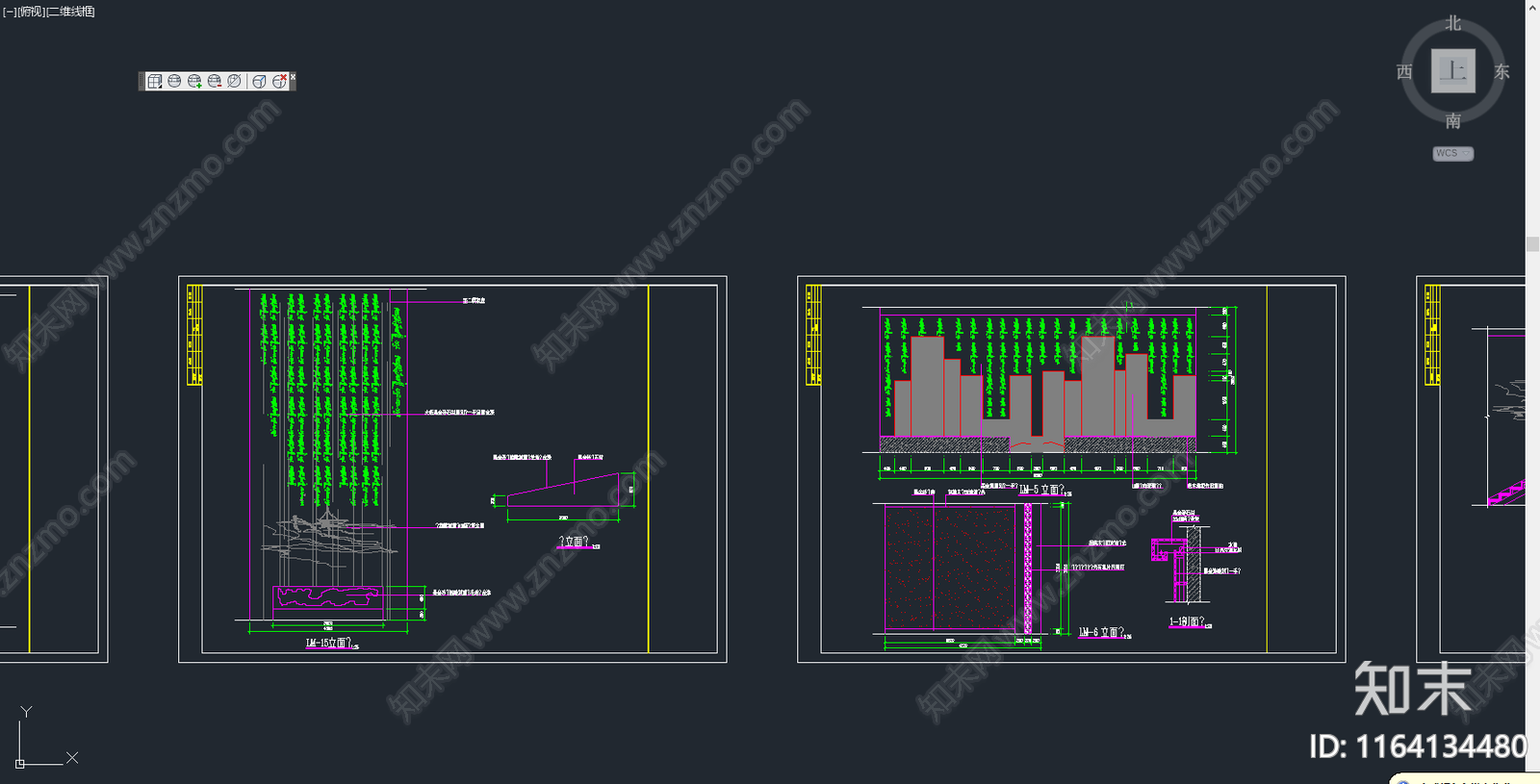1540x784 pixels.
Task: Select the IM-15立面 drawing title text
Action: pyautogui.click(x=327, y=644)
